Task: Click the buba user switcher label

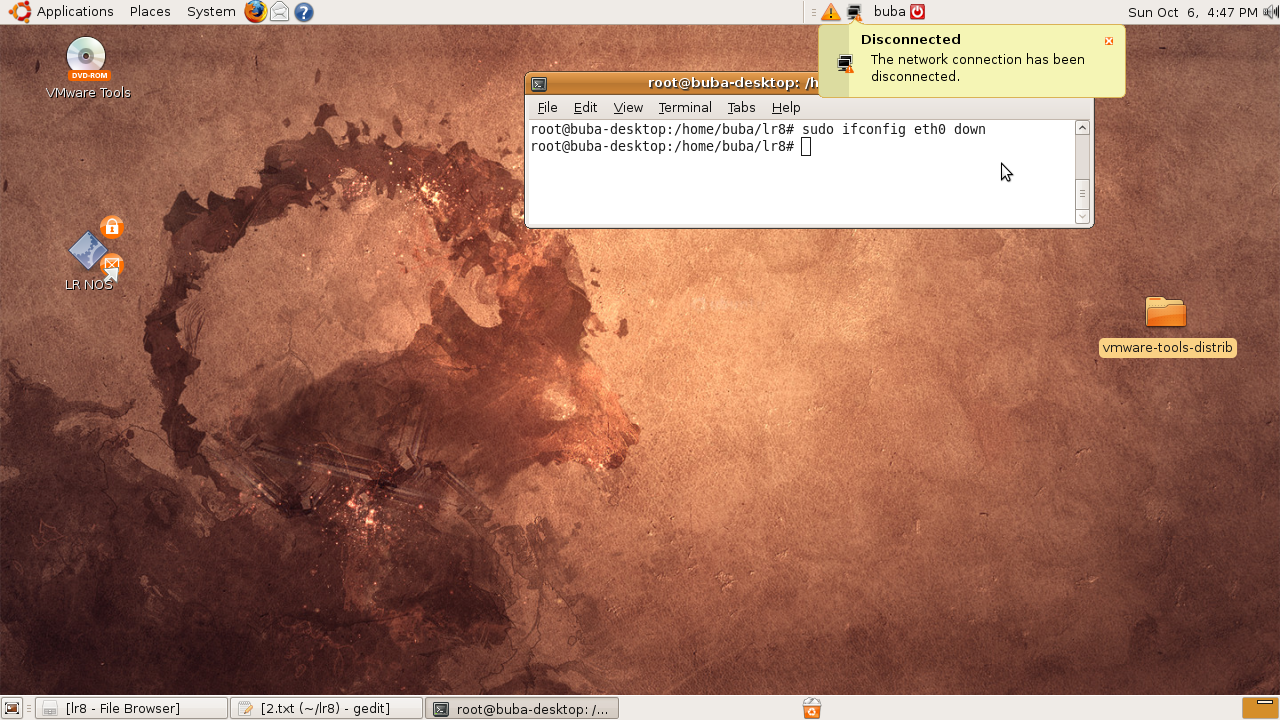Action: (889, 12)
